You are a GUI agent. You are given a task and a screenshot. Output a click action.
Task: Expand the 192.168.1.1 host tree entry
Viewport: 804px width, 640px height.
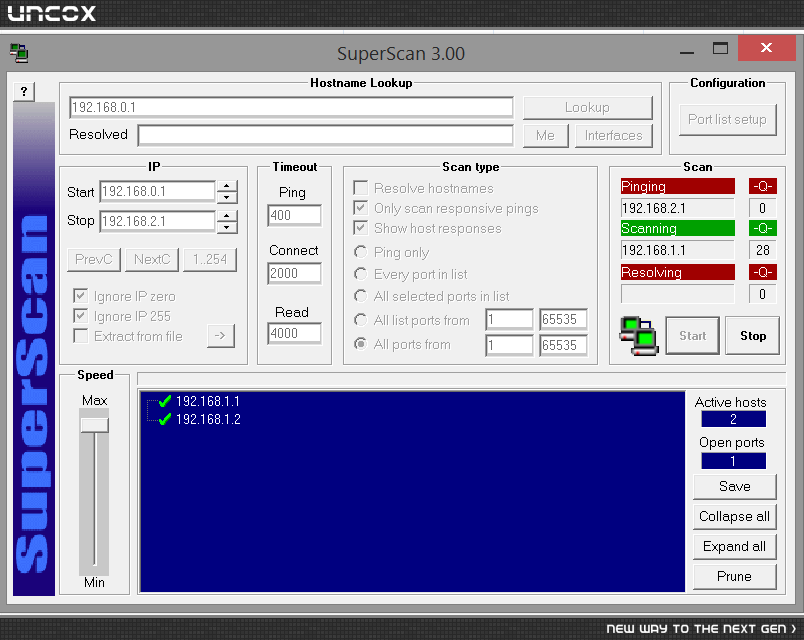tap(208, 401)
